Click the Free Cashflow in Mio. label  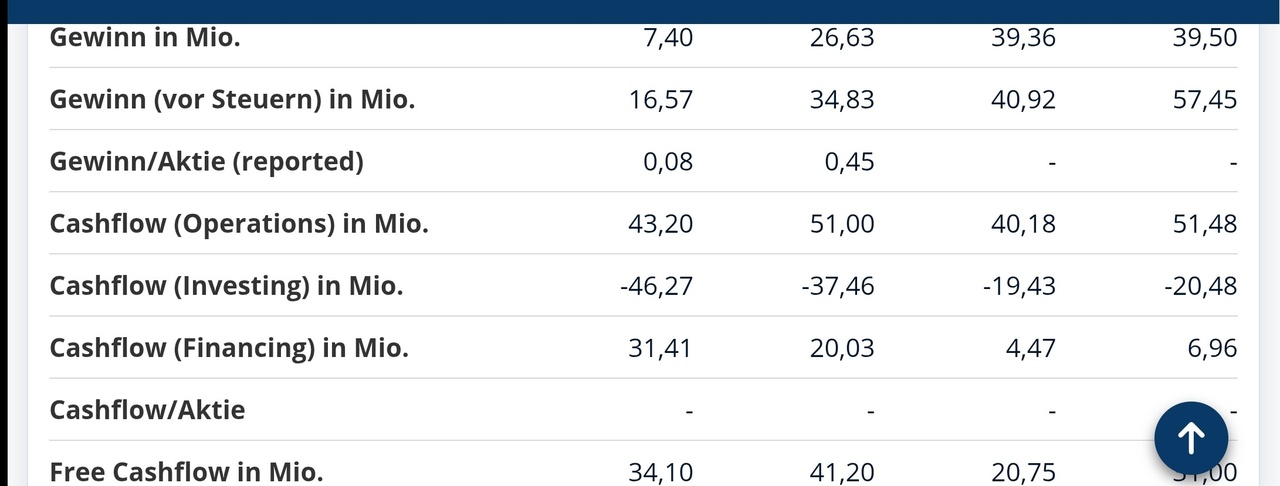coord(186,472)
